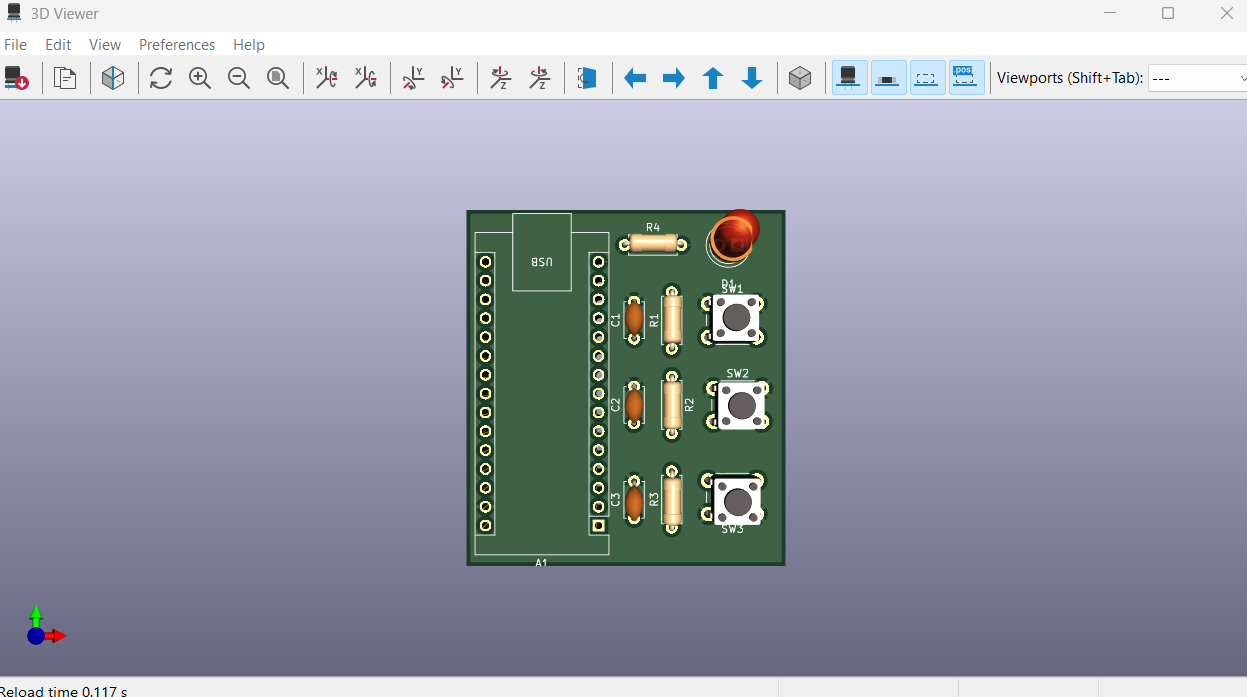
Task: Flip the board view
Action: (x=588, y=78)
